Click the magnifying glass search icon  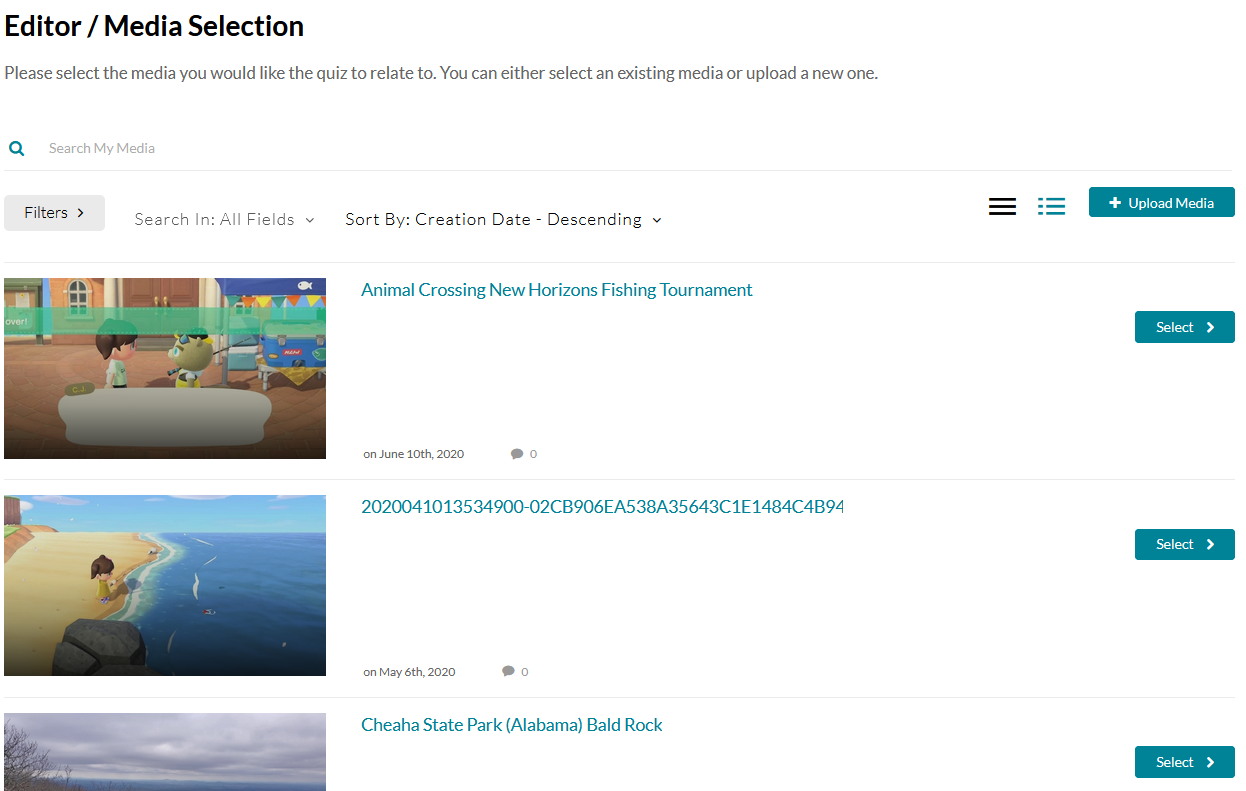pos(17,149)
